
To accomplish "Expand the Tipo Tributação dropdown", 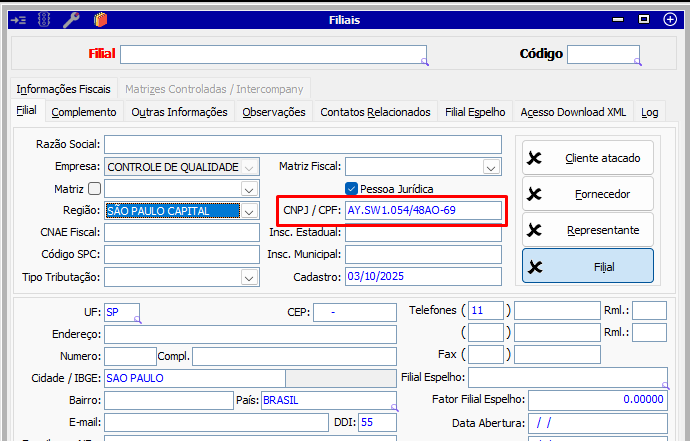I will click(x=249, y=278).
